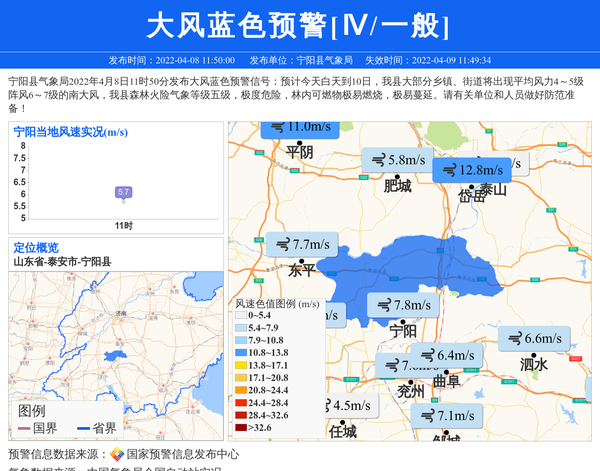Click the 13.8~17.1 yellow legend swatch

click(241, 366)
